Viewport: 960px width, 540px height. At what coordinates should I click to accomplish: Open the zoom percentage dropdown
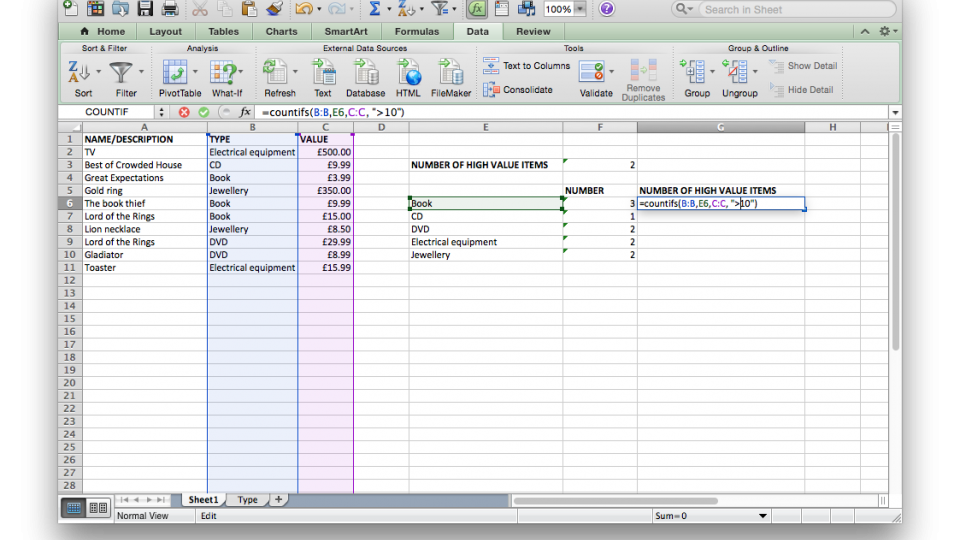579,9
